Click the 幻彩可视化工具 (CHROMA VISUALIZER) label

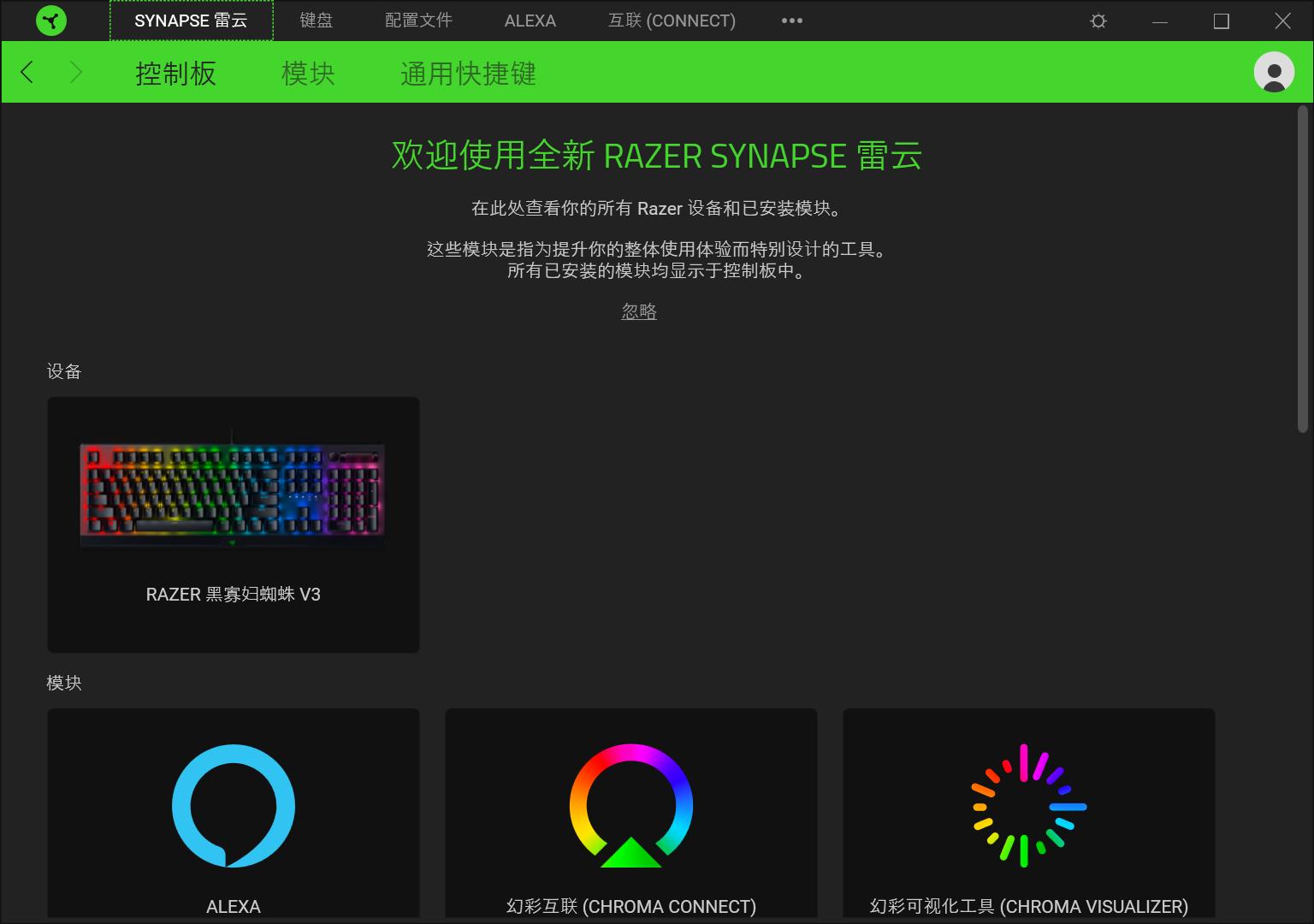(1029, 906)
